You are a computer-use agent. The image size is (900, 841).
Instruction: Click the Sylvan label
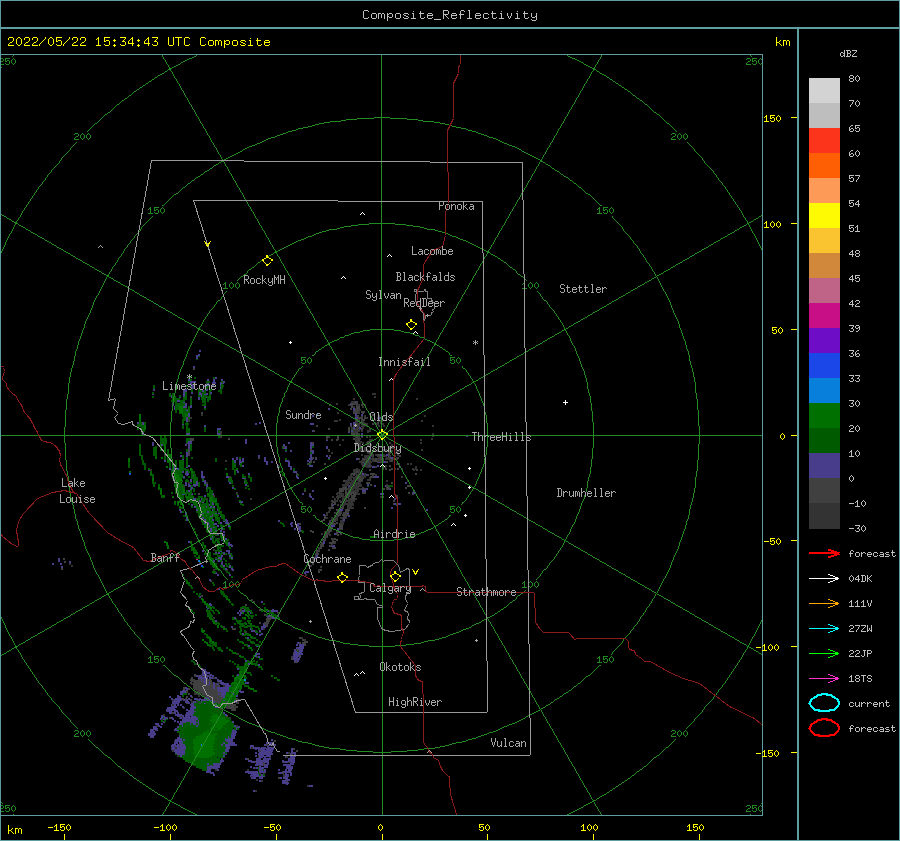[x=383, y=295]
